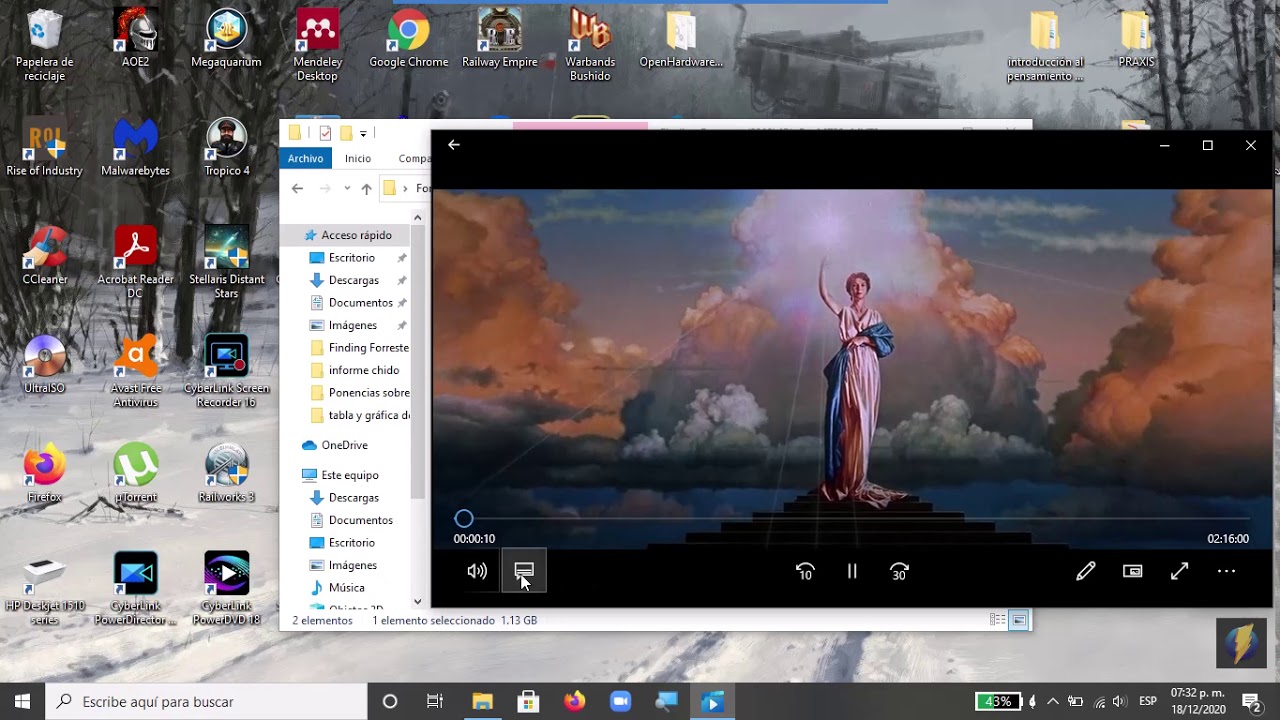The width and height of the screenshot is (1280, 720).
Task: Skip forward 30 seconds
Action: tap(899, 571)
